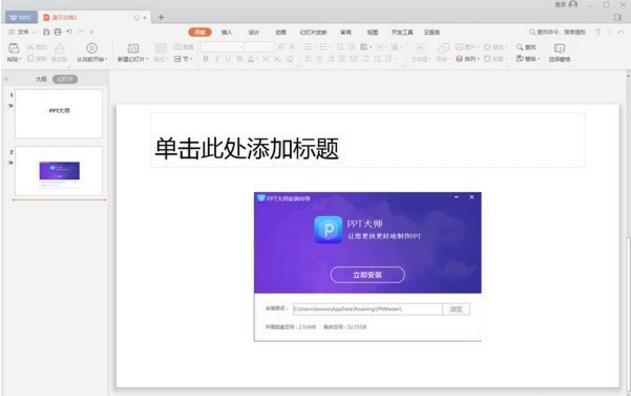Open the Developer Tools (开发工具) tab
The width and height of the screenshot is (631, 396).
tap(402, 32)
